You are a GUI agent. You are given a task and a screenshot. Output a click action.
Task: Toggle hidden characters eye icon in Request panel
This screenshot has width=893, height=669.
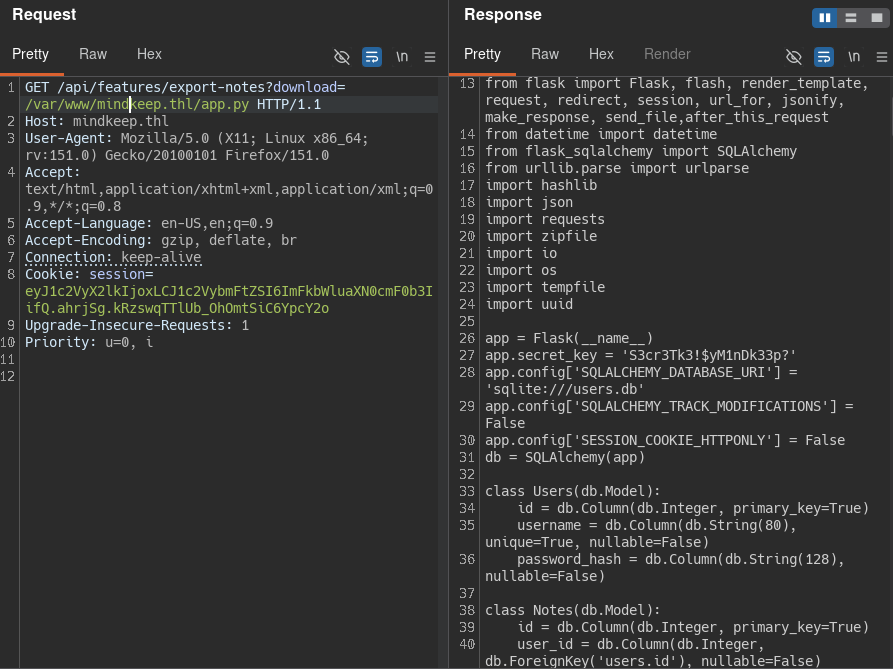[x=342, y=57]
